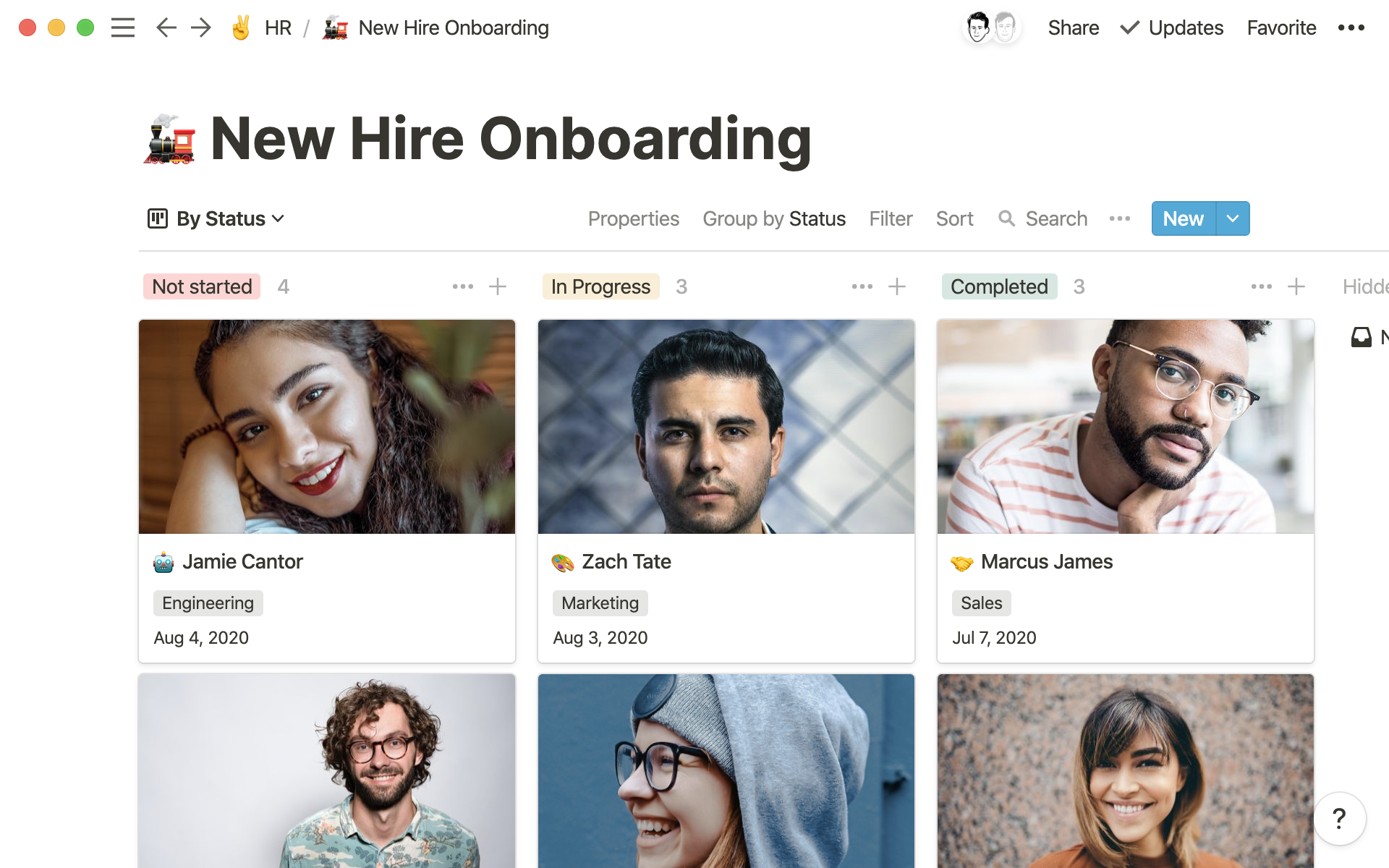Toggle Not started column options menu
The width and height of the screenshot is (1389, 868).
coord(462,287)
